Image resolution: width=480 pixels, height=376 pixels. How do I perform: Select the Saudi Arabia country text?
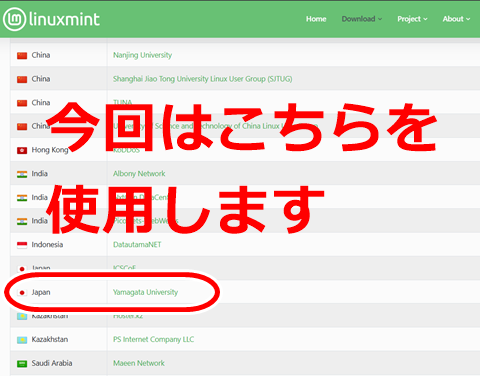tap(52, 363)
